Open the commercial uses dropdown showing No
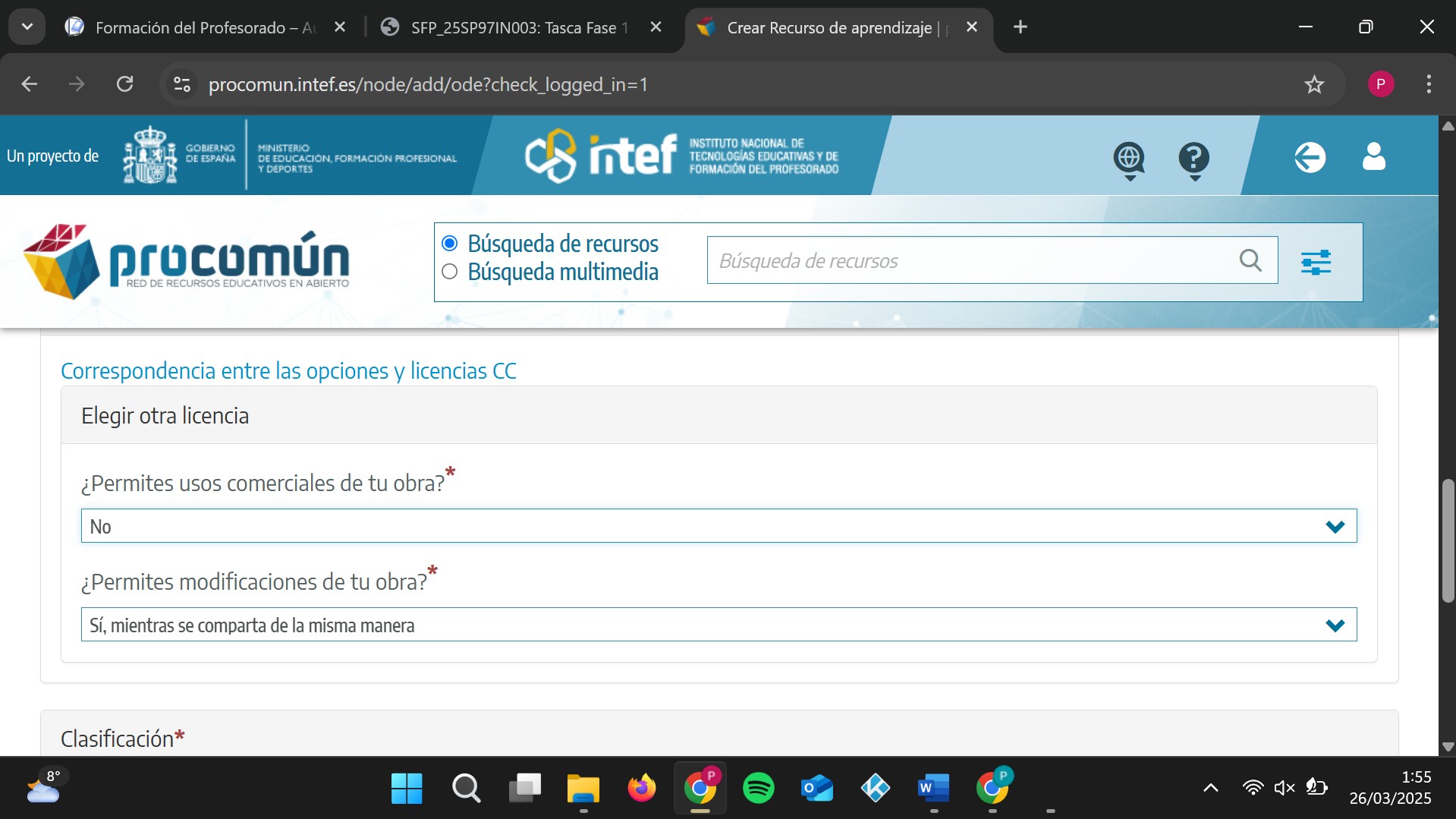The height and width of the screenshot is (819, 1456). coord(718,526)
